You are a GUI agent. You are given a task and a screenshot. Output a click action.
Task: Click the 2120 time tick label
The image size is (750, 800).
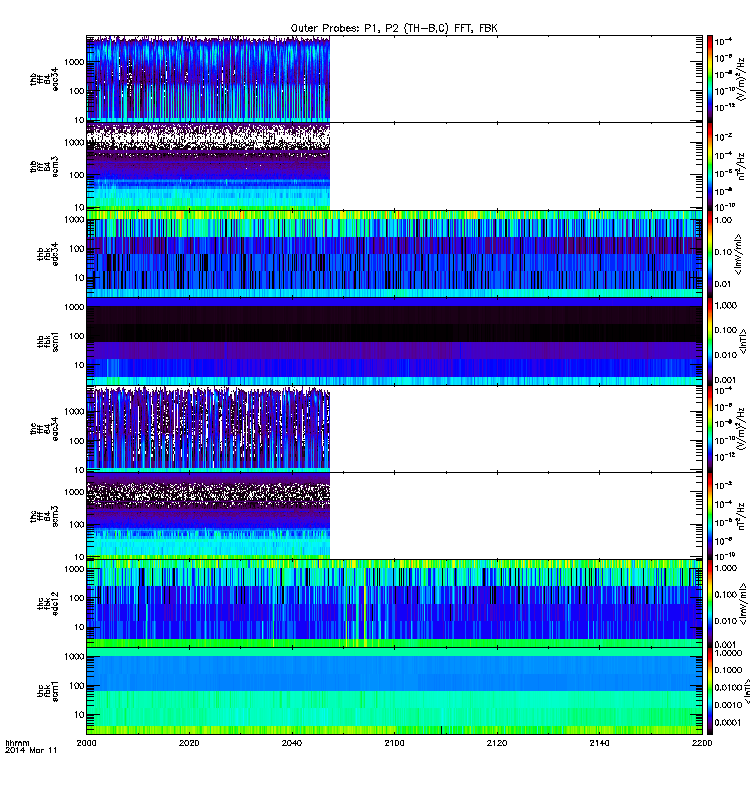pyautogui.click(x=497, y=743)
